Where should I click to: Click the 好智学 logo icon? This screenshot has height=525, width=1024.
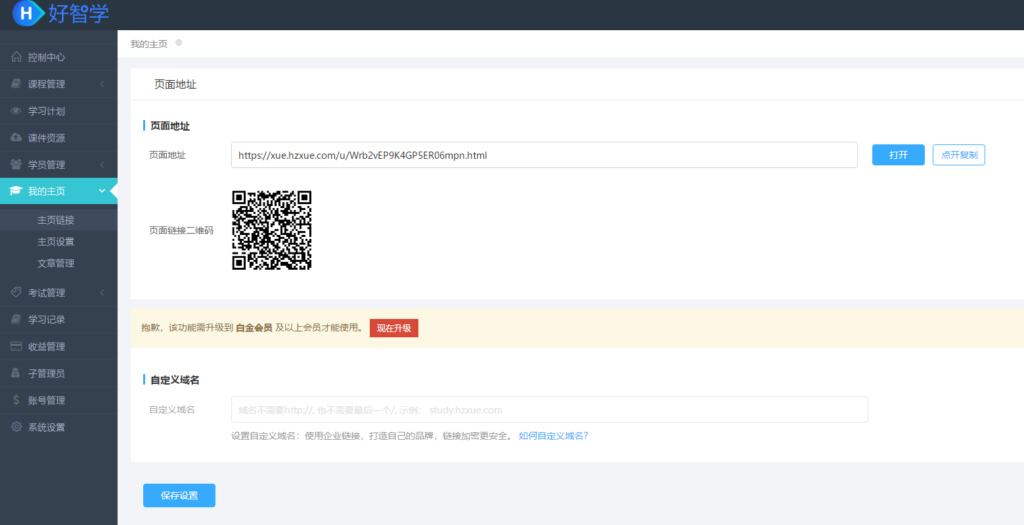pos(27,13)
